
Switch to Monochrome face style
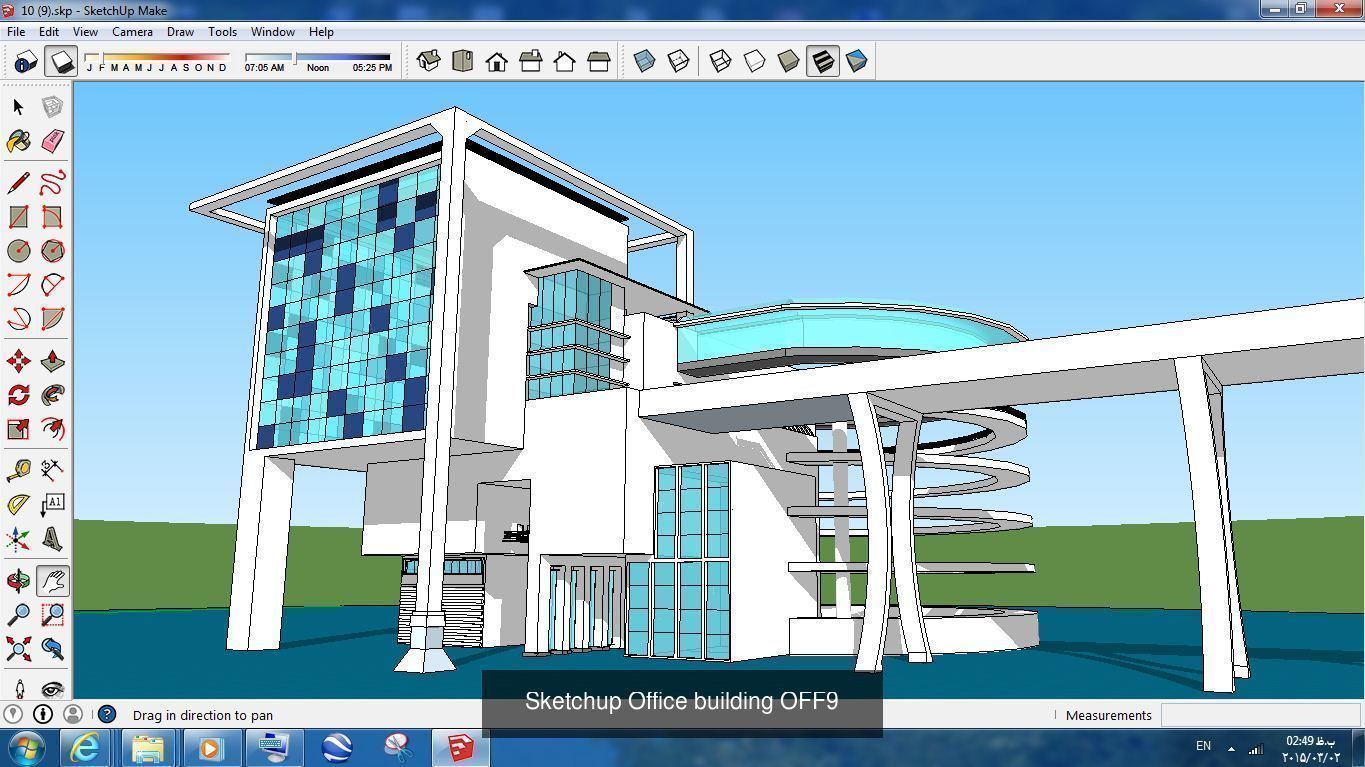pyautogui.click(x=857, y=62)
